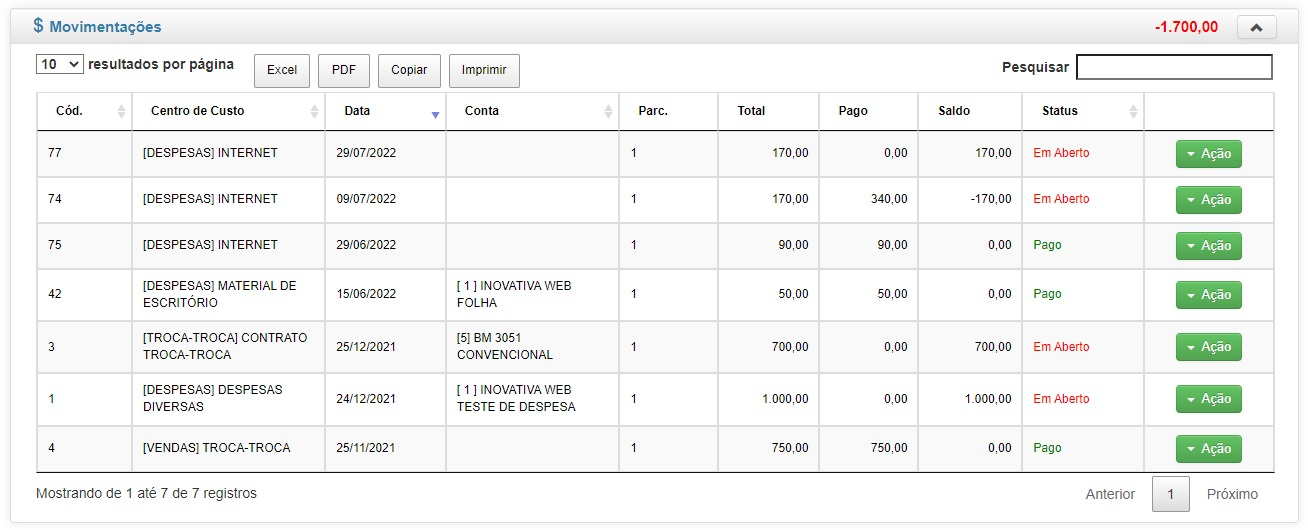Sort by Centro de Custo column arrows

click(315, 111)
